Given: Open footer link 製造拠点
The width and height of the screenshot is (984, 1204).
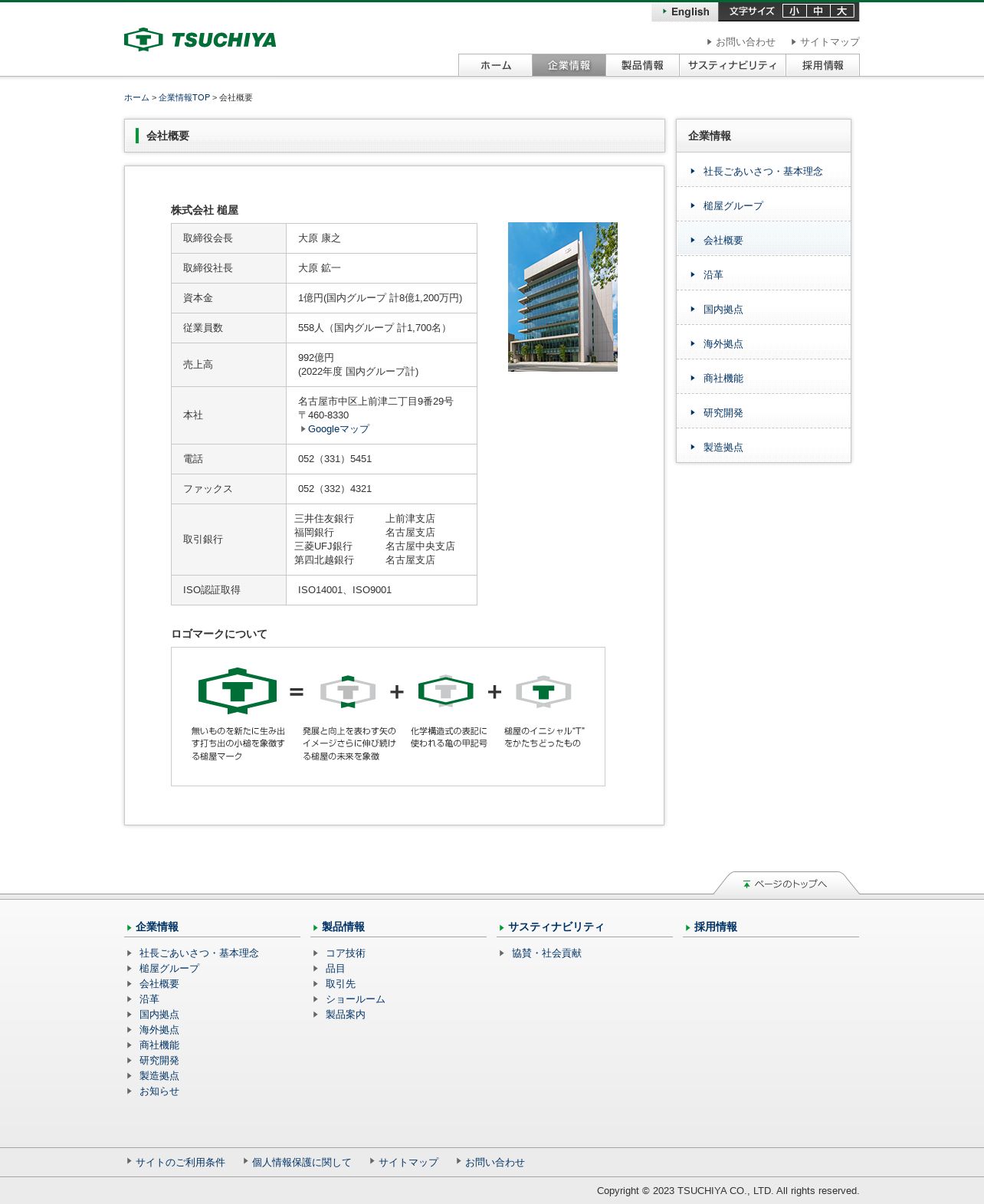Looking at the screenshot, I should tap(159, 1076).
